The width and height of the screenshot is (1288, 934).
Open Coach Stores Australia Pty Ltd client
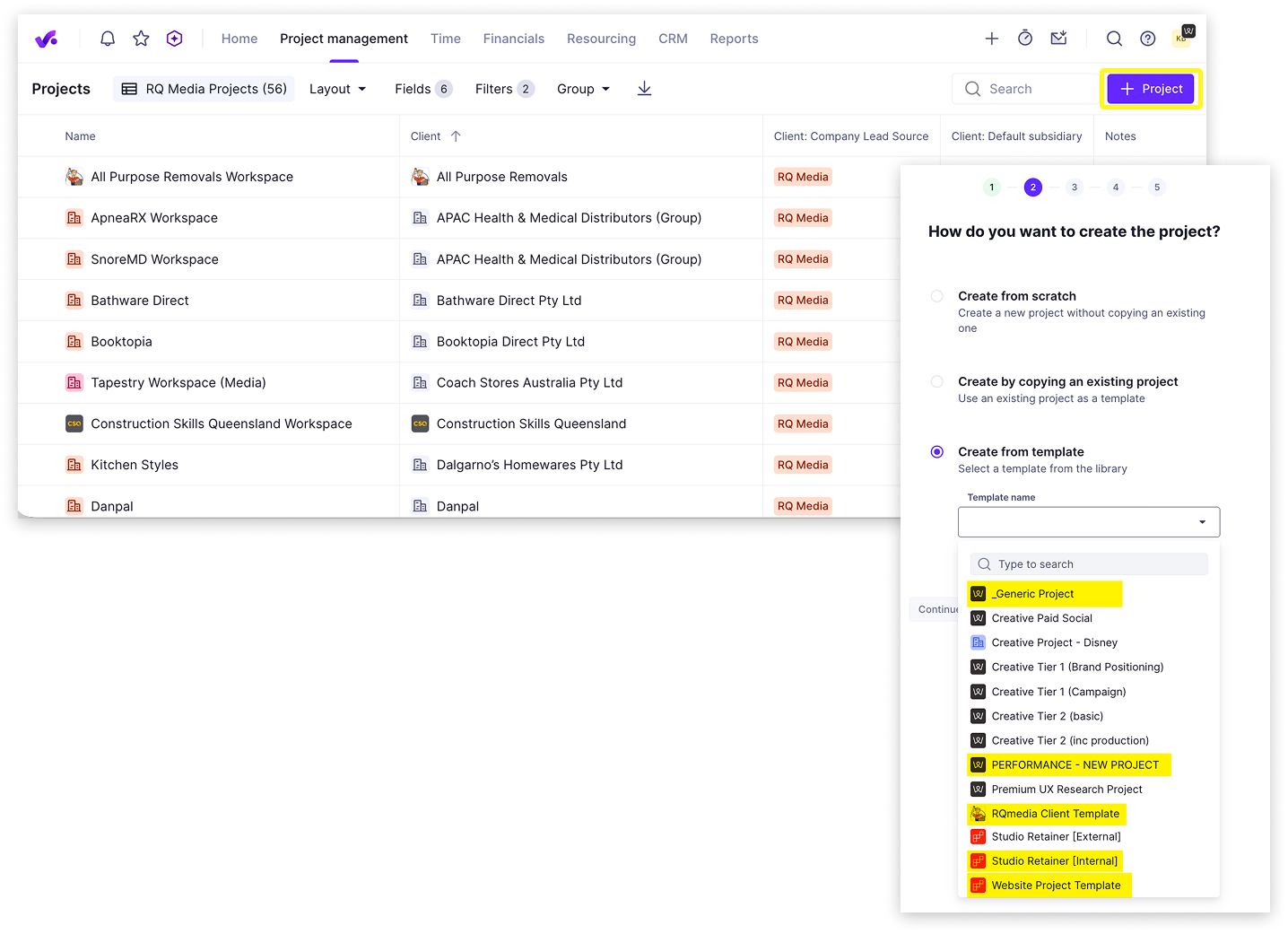529,382
